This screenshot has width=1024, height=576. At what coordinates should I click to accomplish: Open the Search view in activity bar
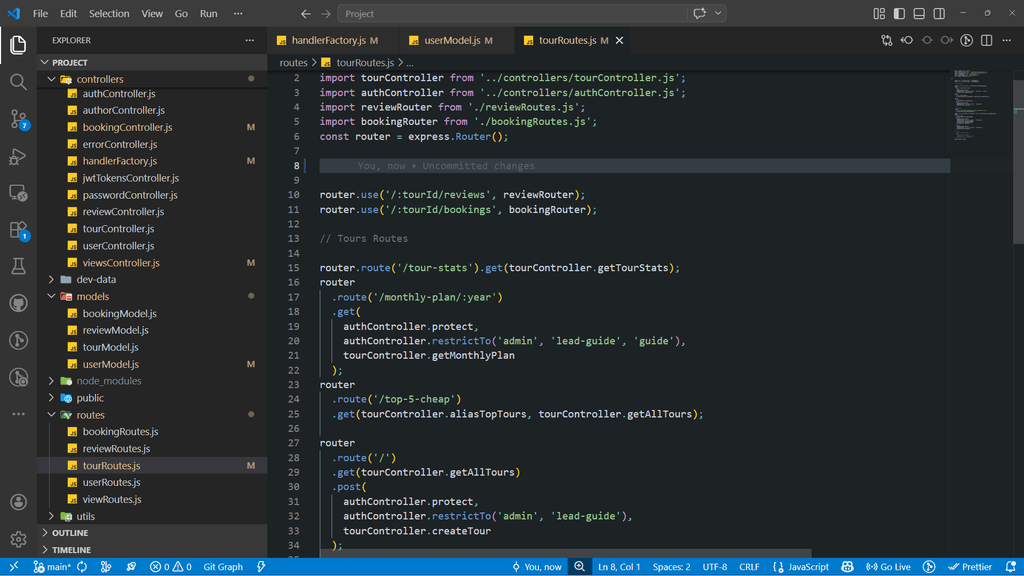(18, 82)
